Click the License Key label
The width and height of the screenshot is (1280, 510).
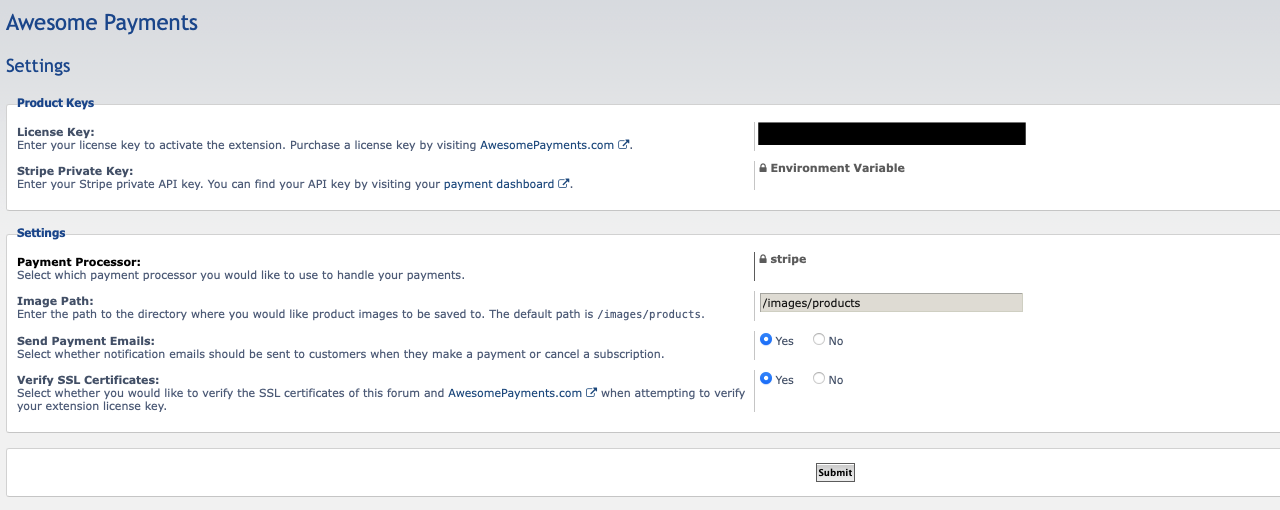[56, 132]
